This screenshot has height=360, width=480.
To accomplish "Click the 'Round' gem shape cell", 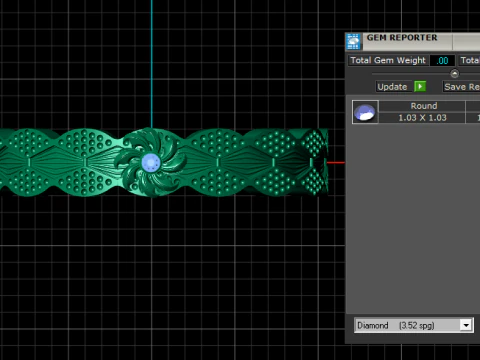I will click(x=422, y=106).
